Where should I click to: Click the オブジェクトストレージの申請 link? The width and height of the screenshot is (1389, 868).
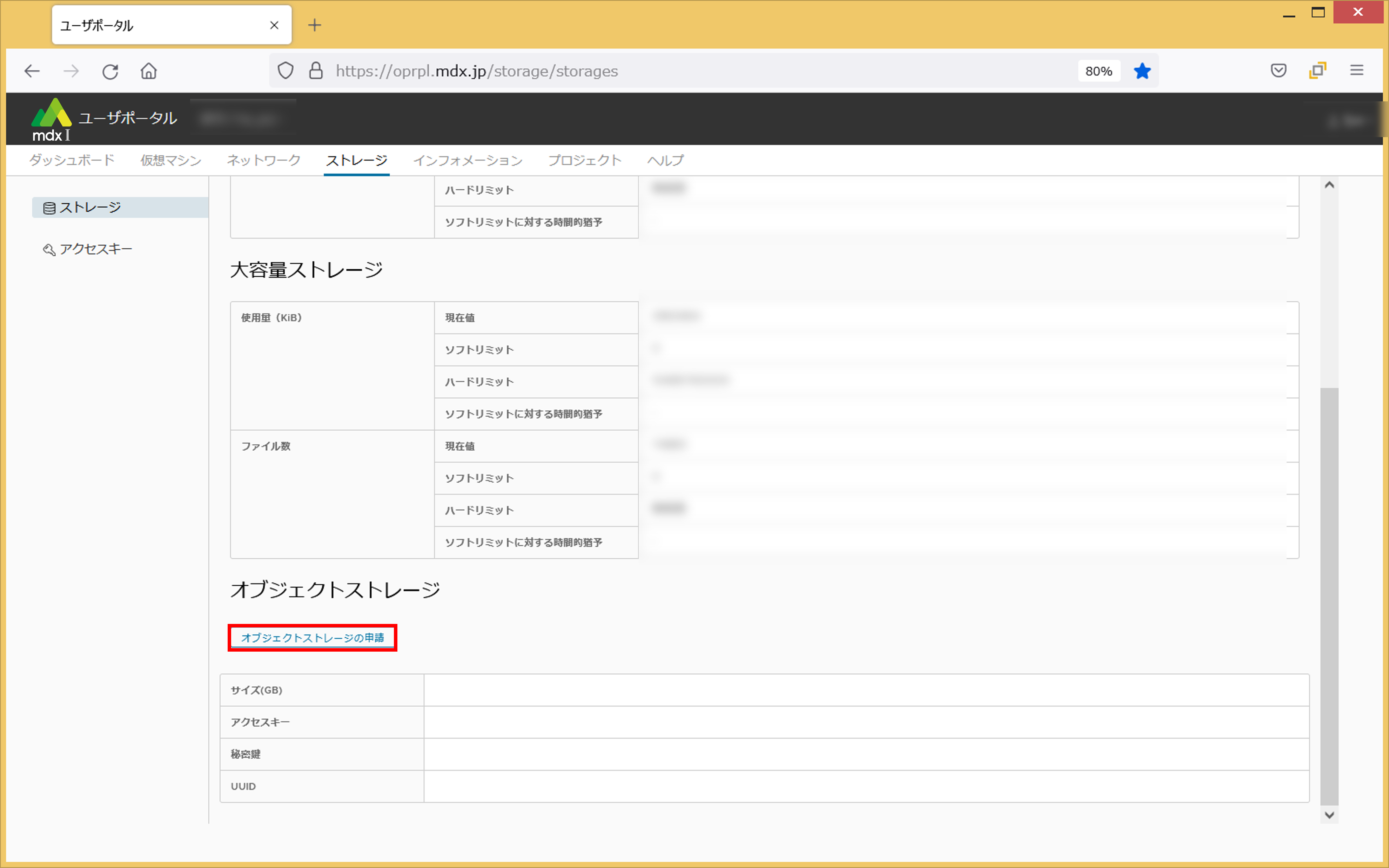[x=312, y=638]
